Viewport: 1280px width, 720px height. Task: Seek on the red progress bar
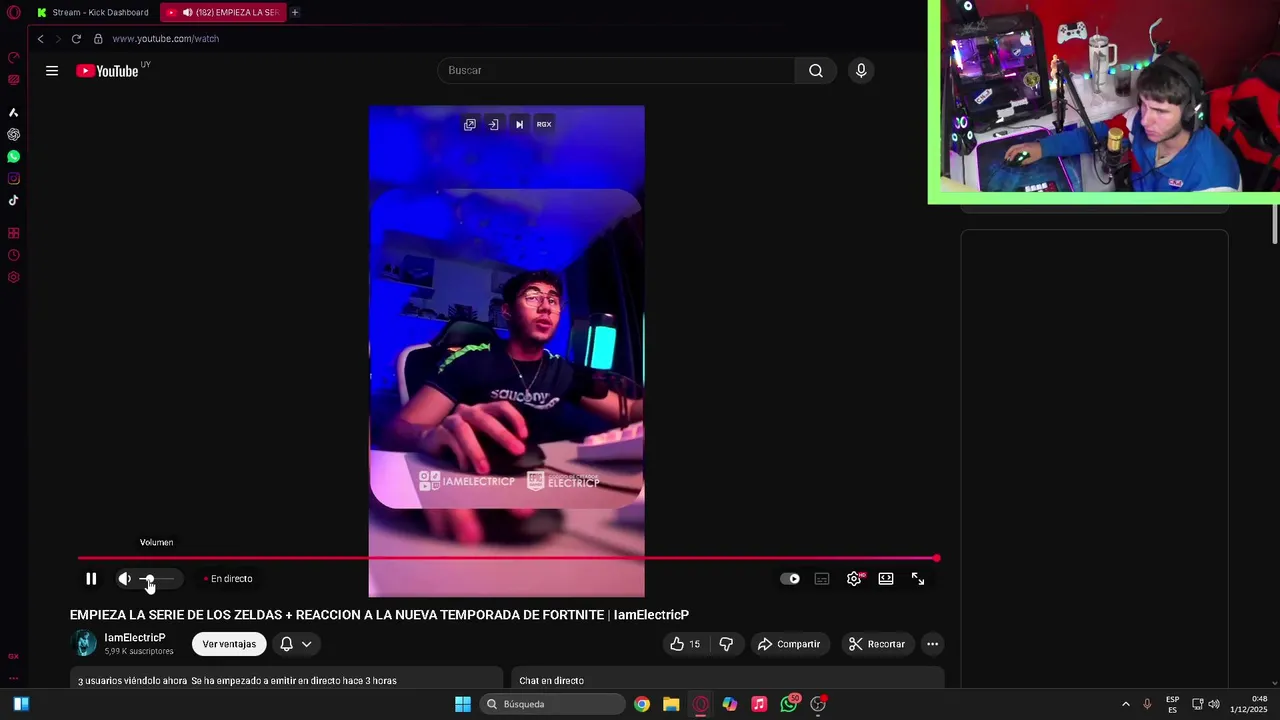tap(507, 559)
